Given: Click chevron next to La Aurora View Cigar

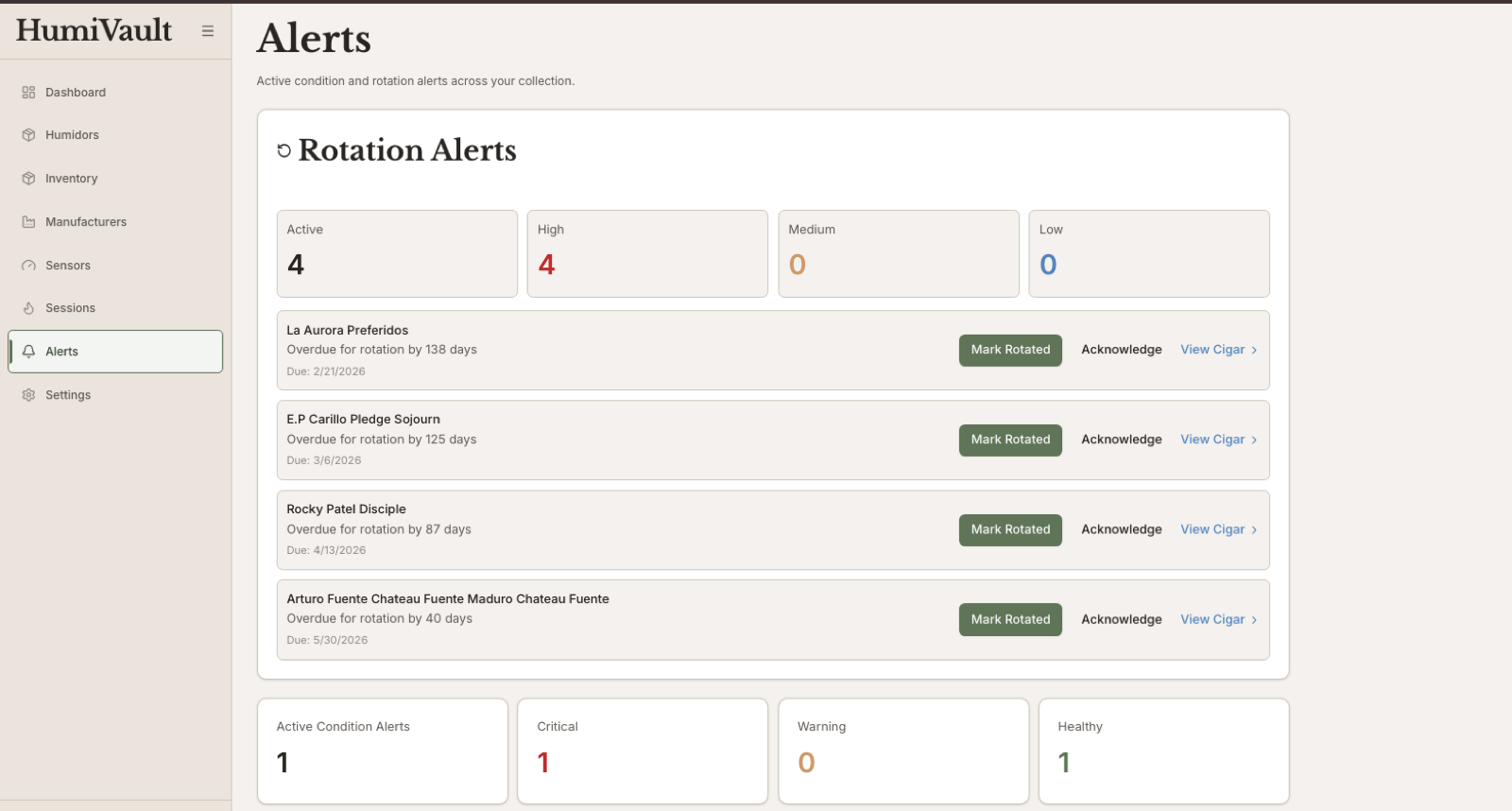Looking at the screenshot, I should [x=1254, y=350].
